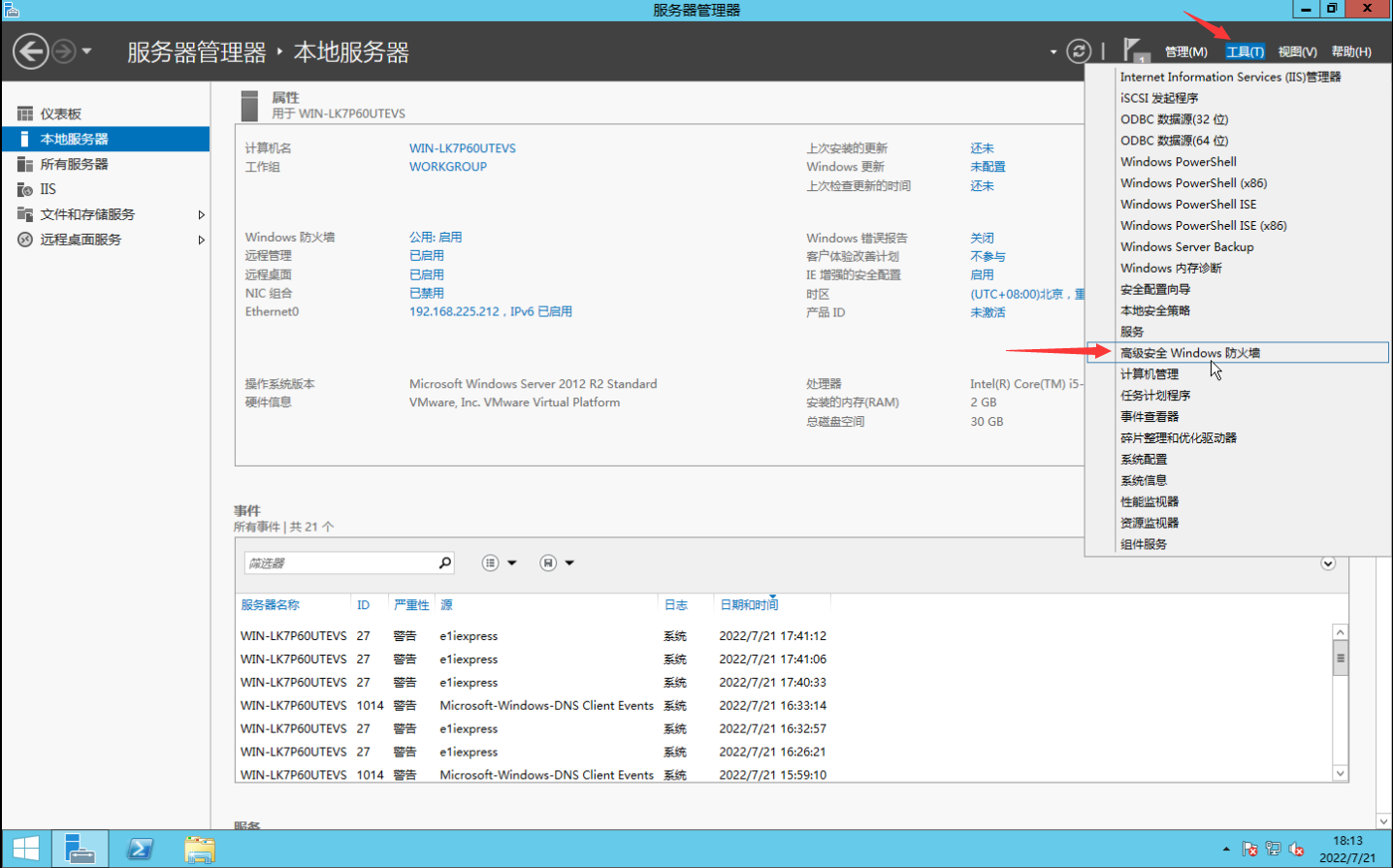Choose ODBC 数据源(64 位) menu entry
Viewport: 1393px width, 868px height.
point(1237,141)
